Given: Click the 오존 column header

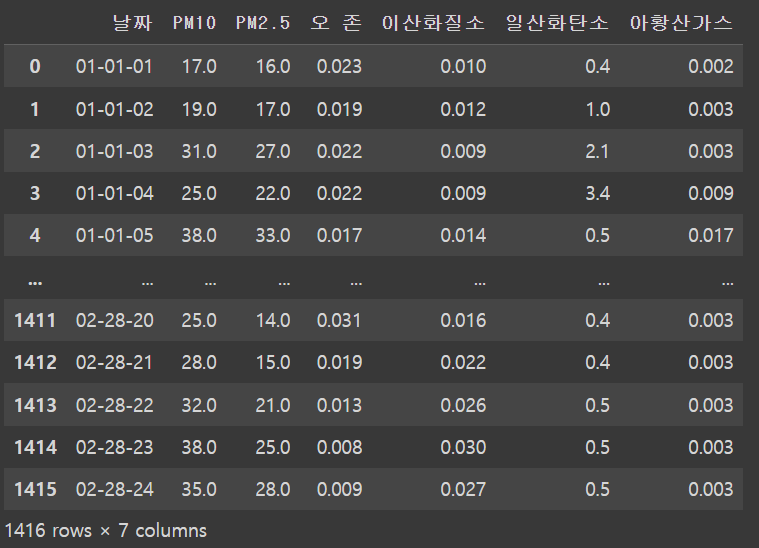Looking at the screenshot, I should point(336,23).
